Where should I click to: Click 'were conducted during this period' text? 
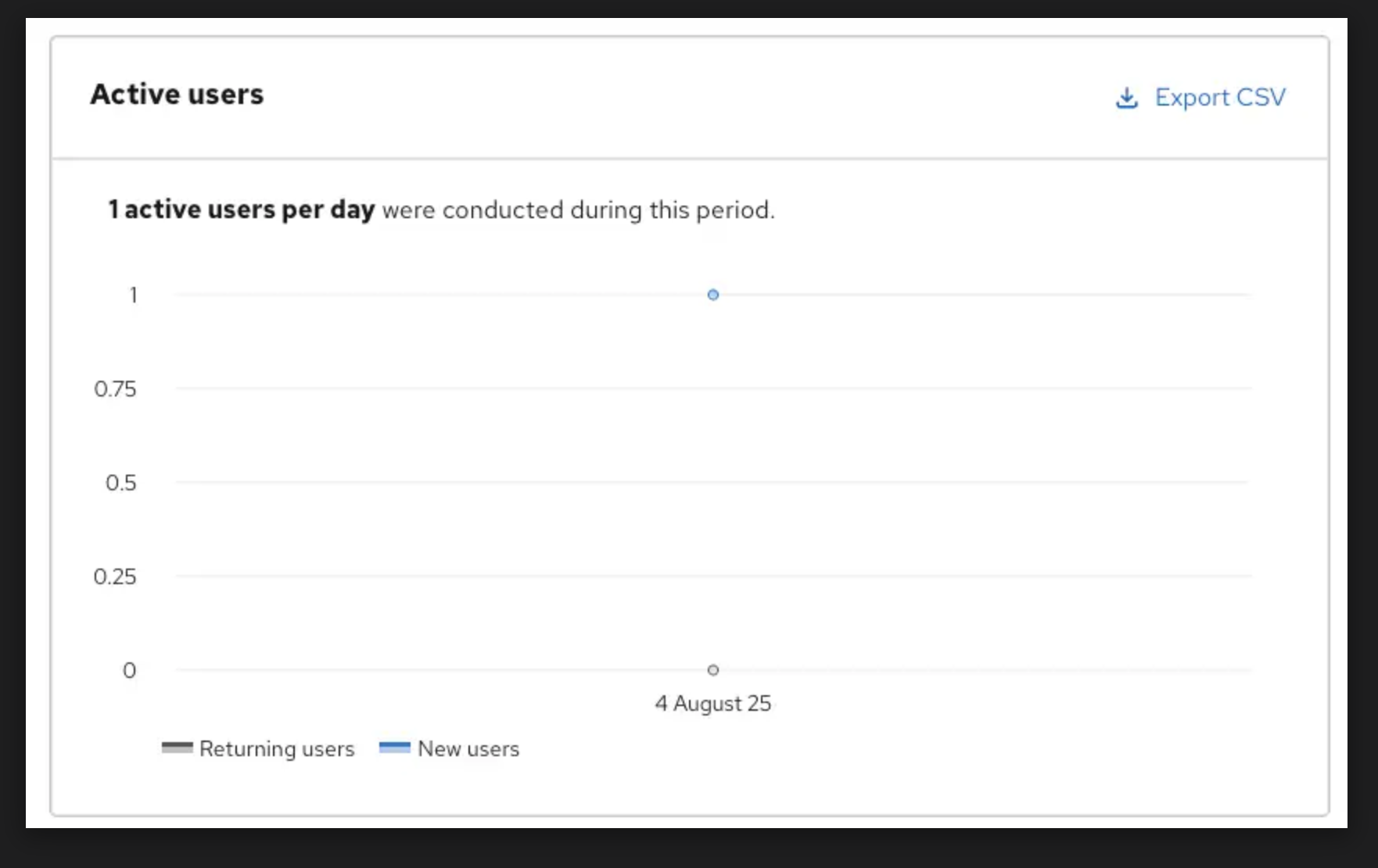[x=578, y=210]
